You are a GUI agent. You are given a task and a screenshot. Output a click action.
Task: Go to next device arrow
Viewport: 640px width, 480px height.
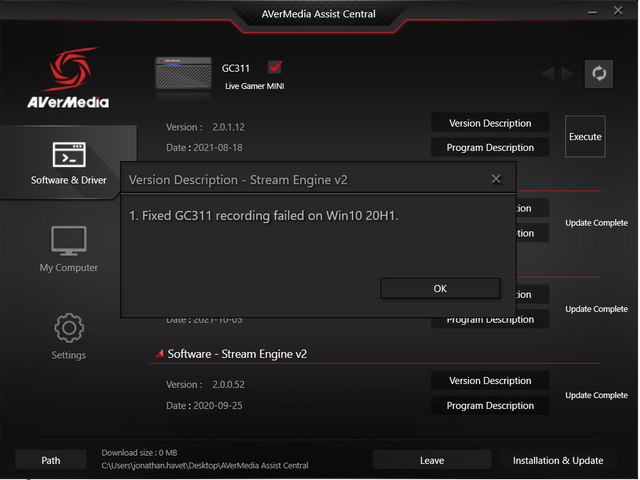[569, 74]
